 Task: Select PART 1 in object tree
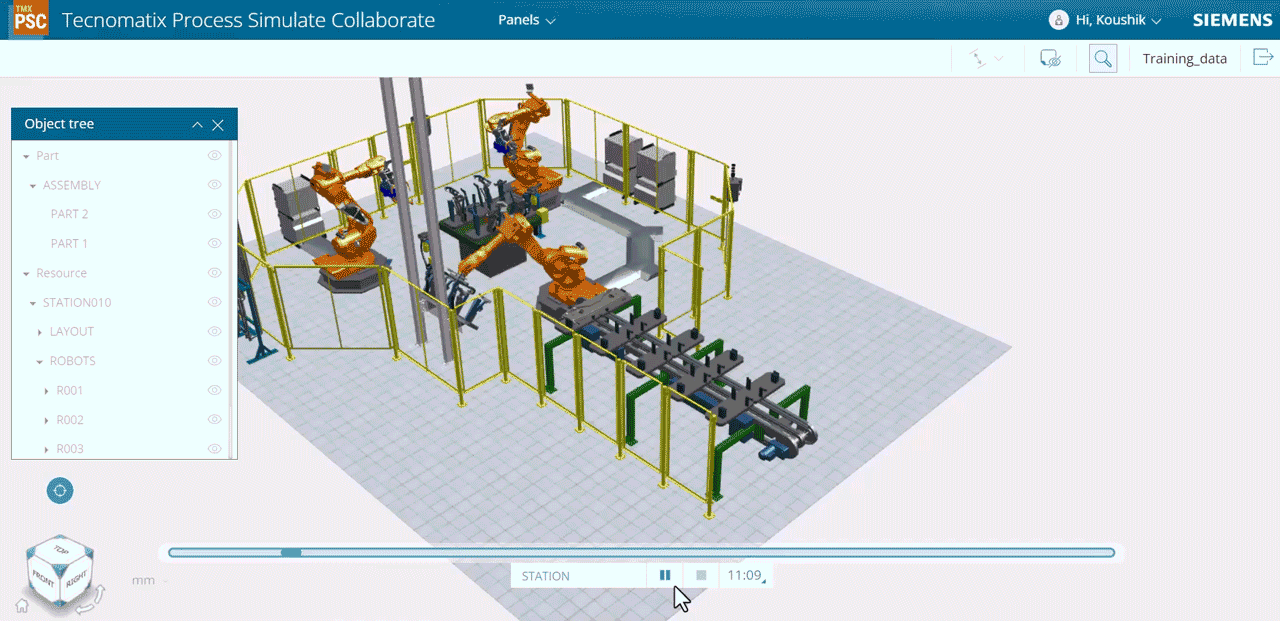tap(70, 243)
